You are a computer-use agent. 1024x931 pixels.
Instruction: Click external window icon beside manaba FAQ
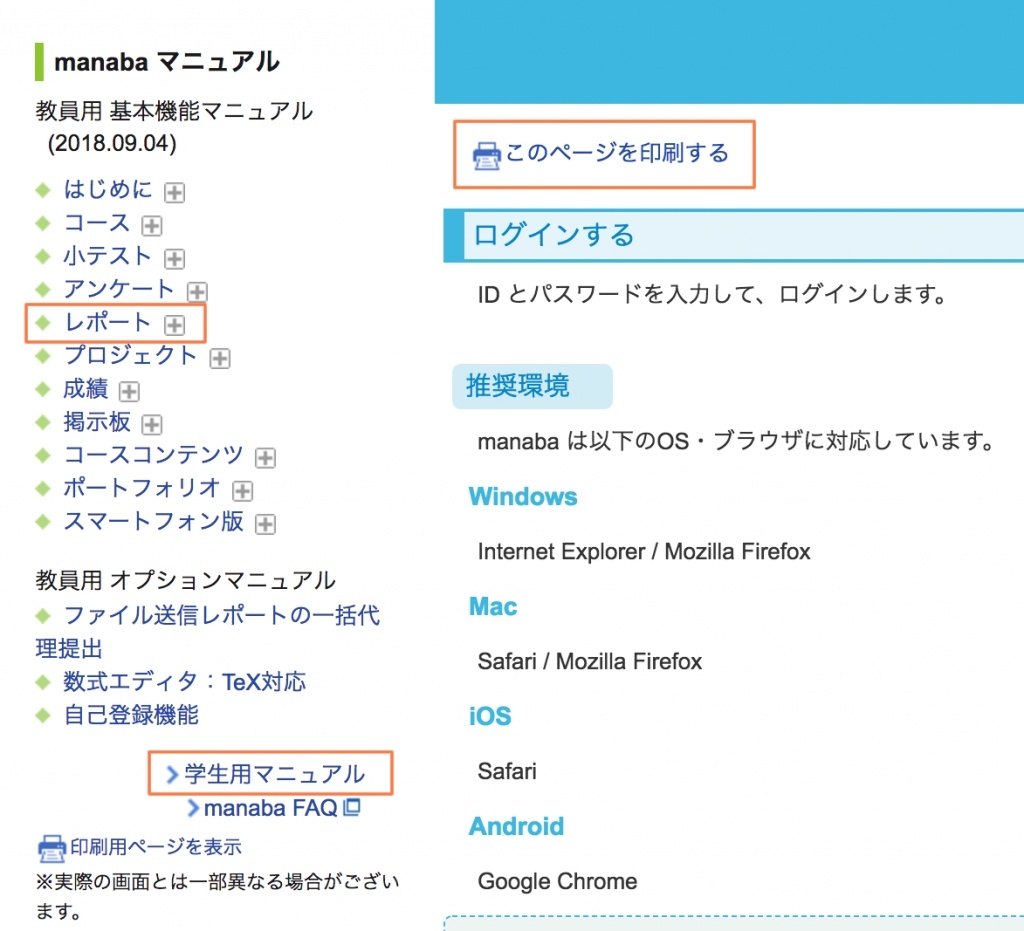coord(352,808)
